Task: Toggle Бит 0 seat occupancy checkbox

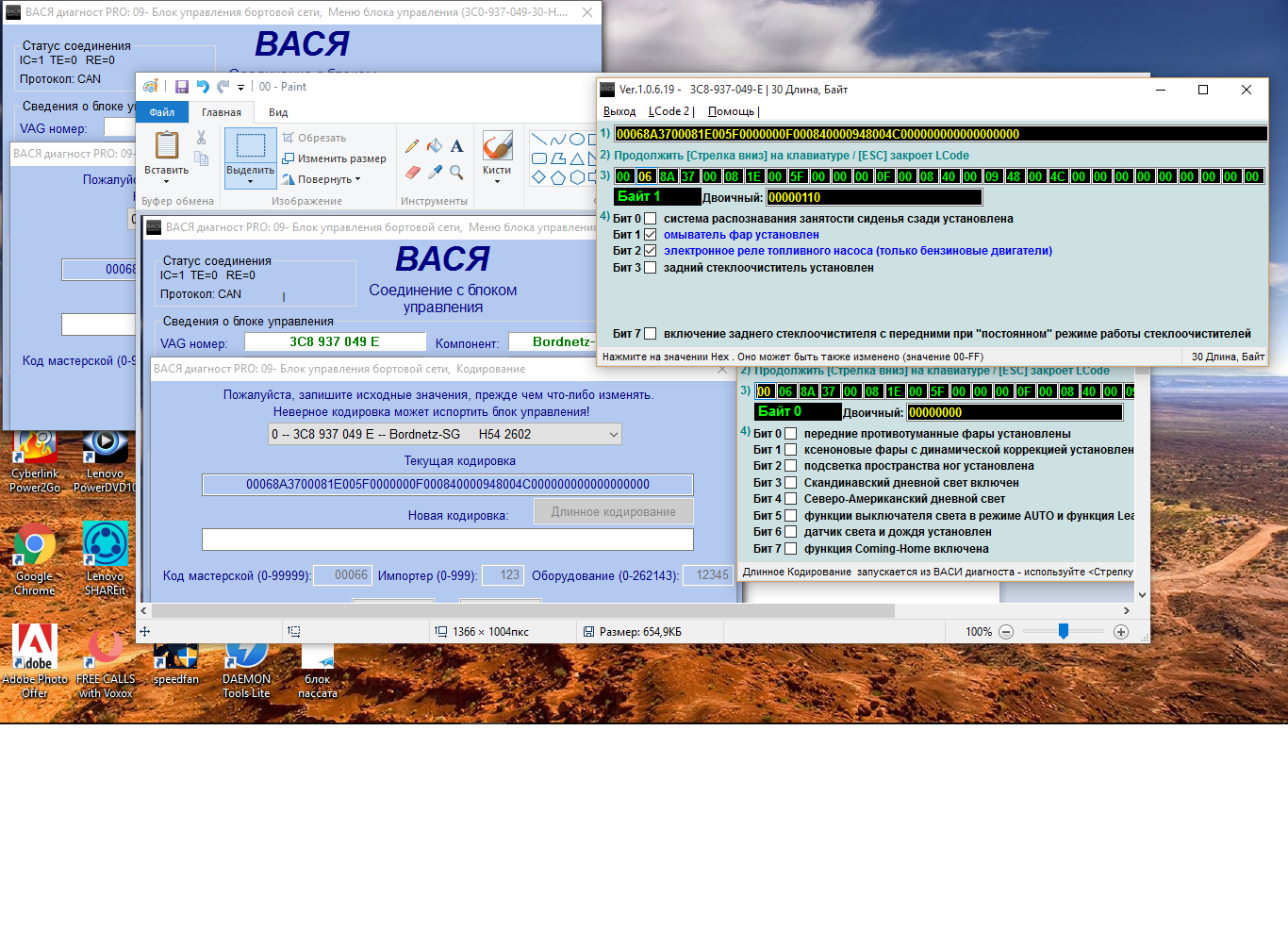Action: [x=650, y=219]
